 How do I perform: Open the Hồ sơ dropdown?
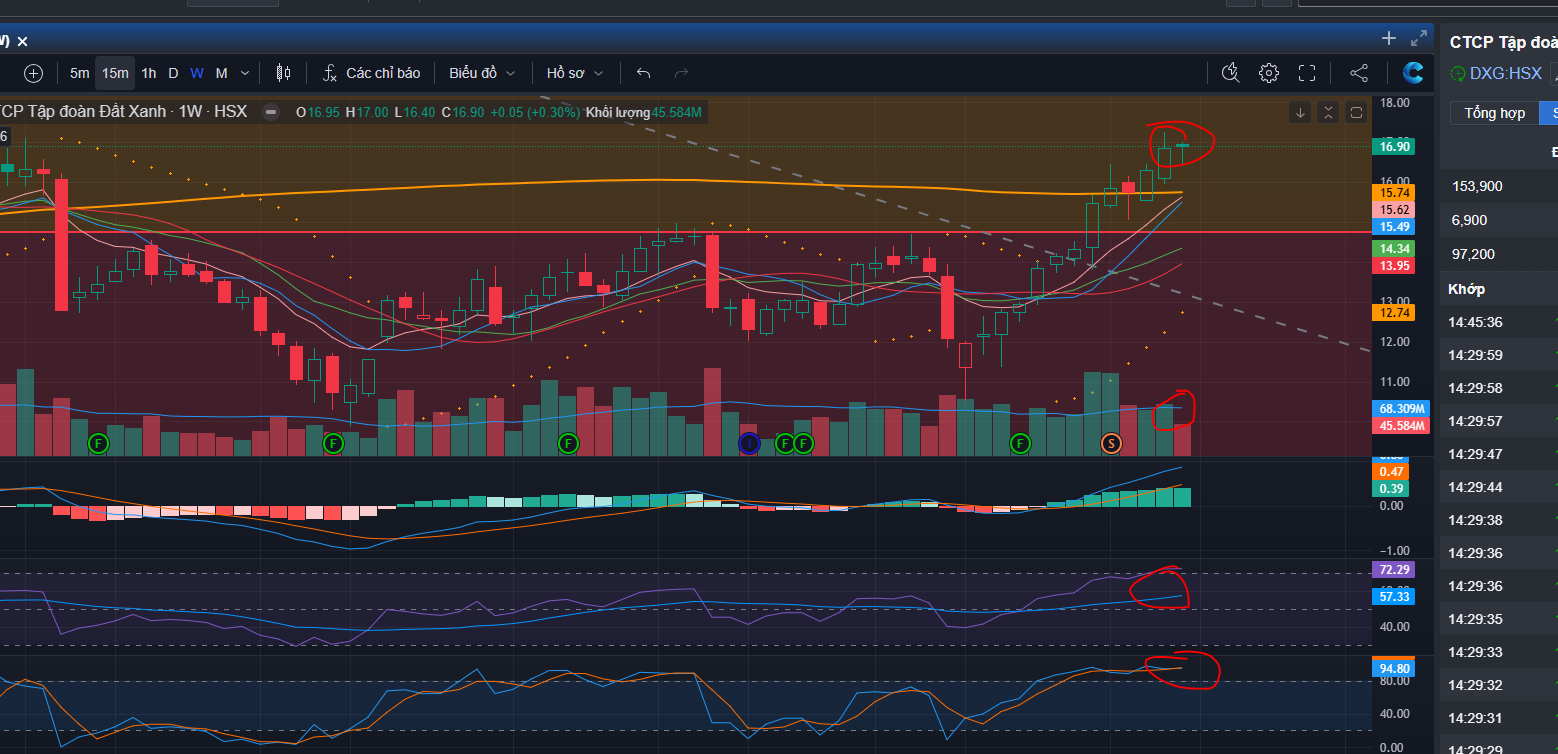[x=575, y=73]
